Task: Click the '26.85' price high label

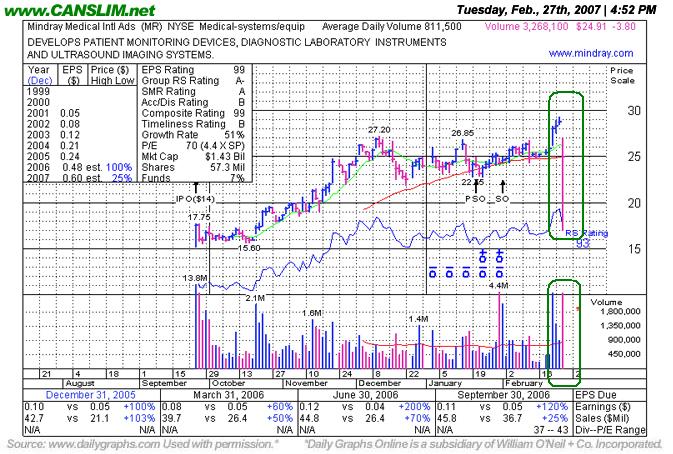Action: tap(463, 133)
